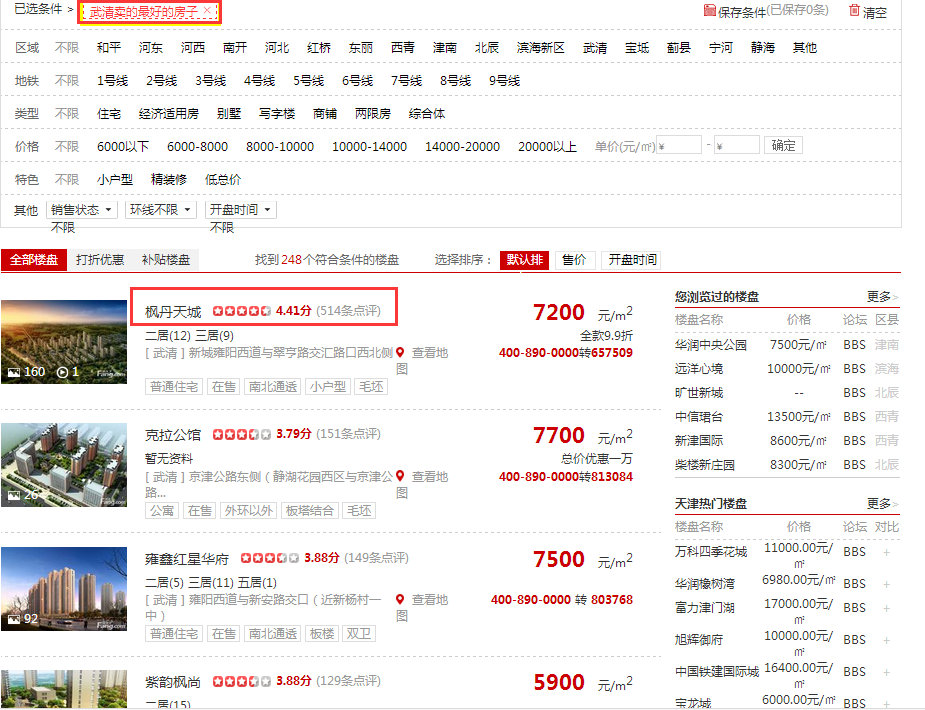This screenshot has width=925, height=710.
Task: Switch to the 补贴楼盘 tab
Action: [166, 260]
